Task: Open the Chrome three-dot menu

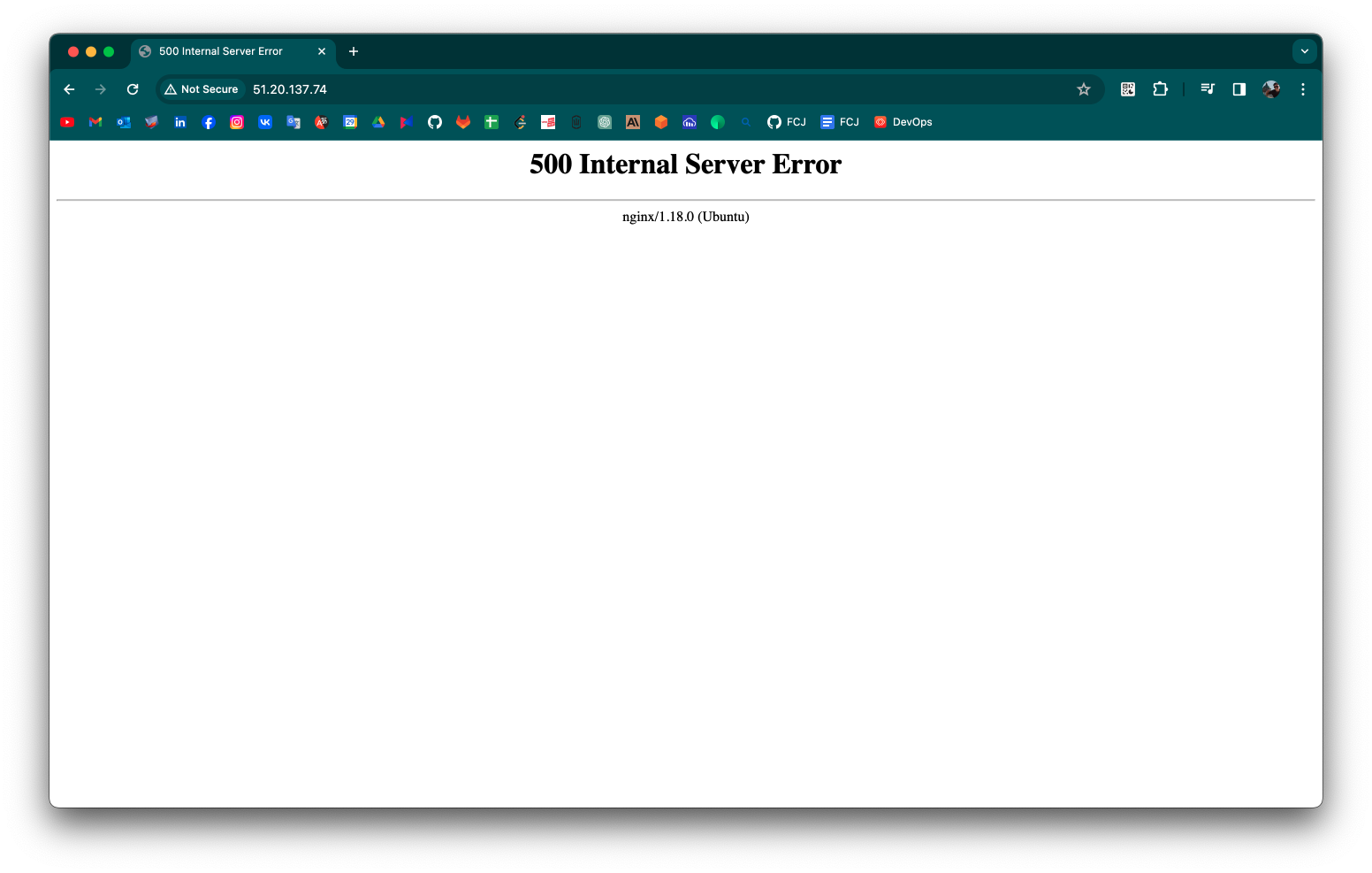Action: click(1302, 89)
